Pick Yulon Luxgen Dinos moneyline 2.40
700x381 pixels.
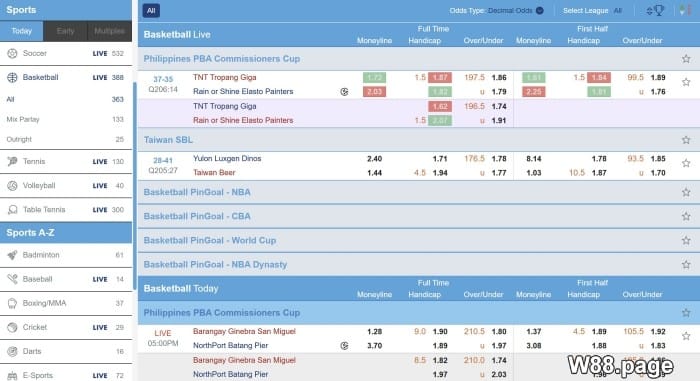tap(375, 159)
